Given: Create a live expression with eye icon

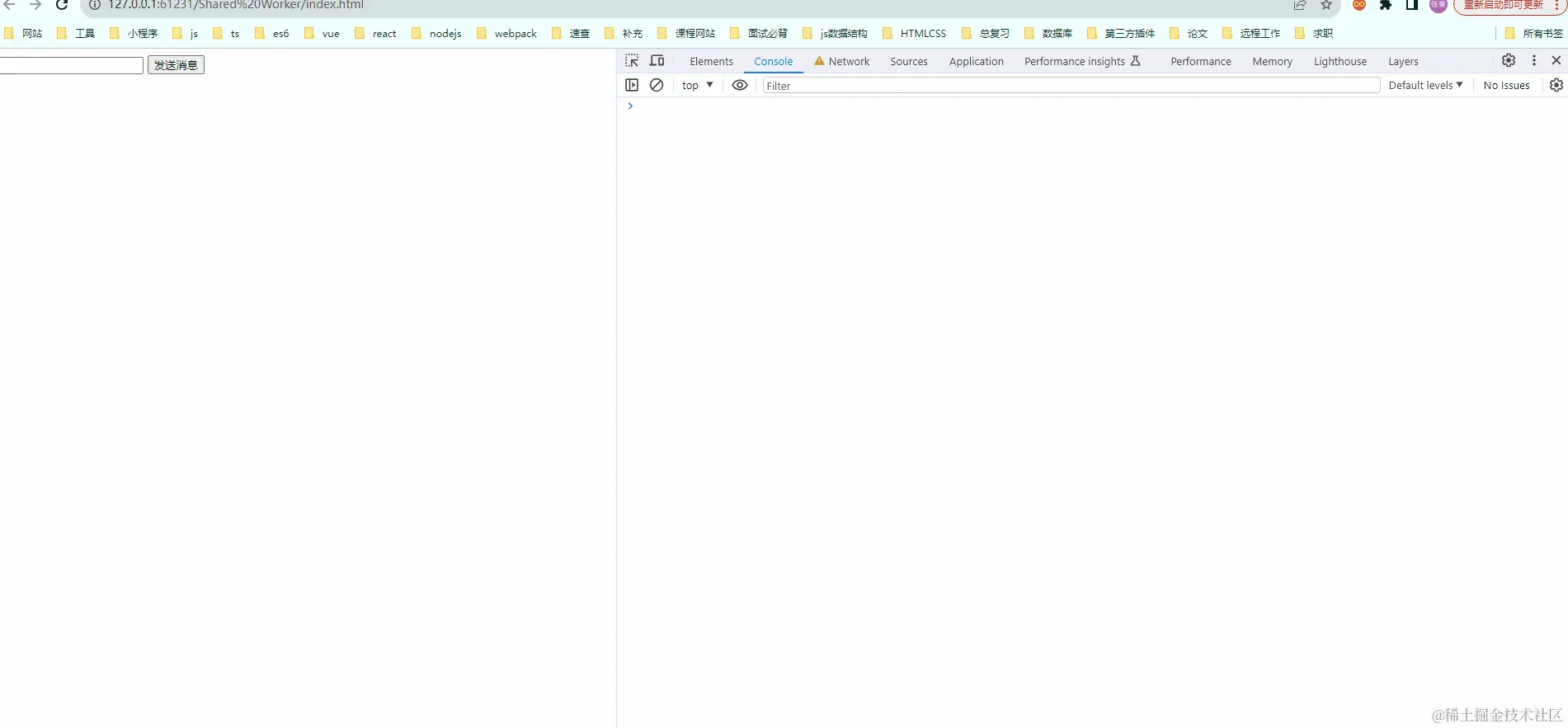Looking at the screenshot, I should (x=740, y=85).
